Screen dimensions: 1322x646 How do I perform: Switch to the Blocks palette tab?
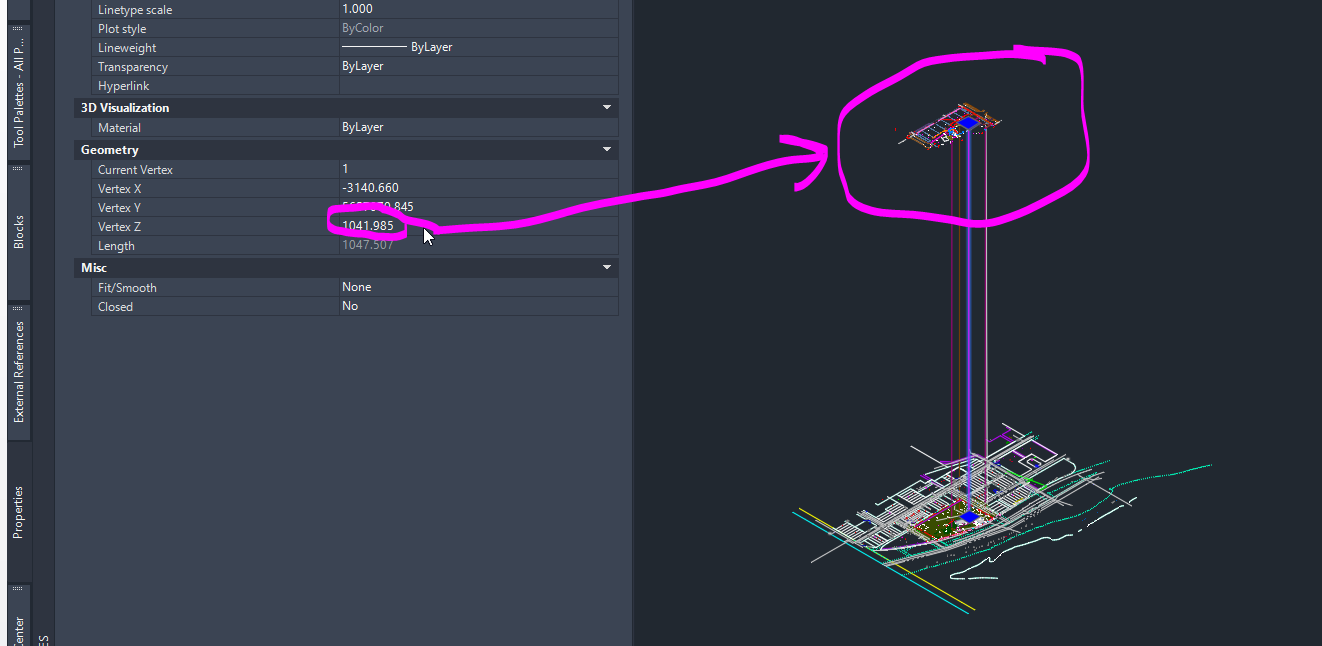[17, 228]
